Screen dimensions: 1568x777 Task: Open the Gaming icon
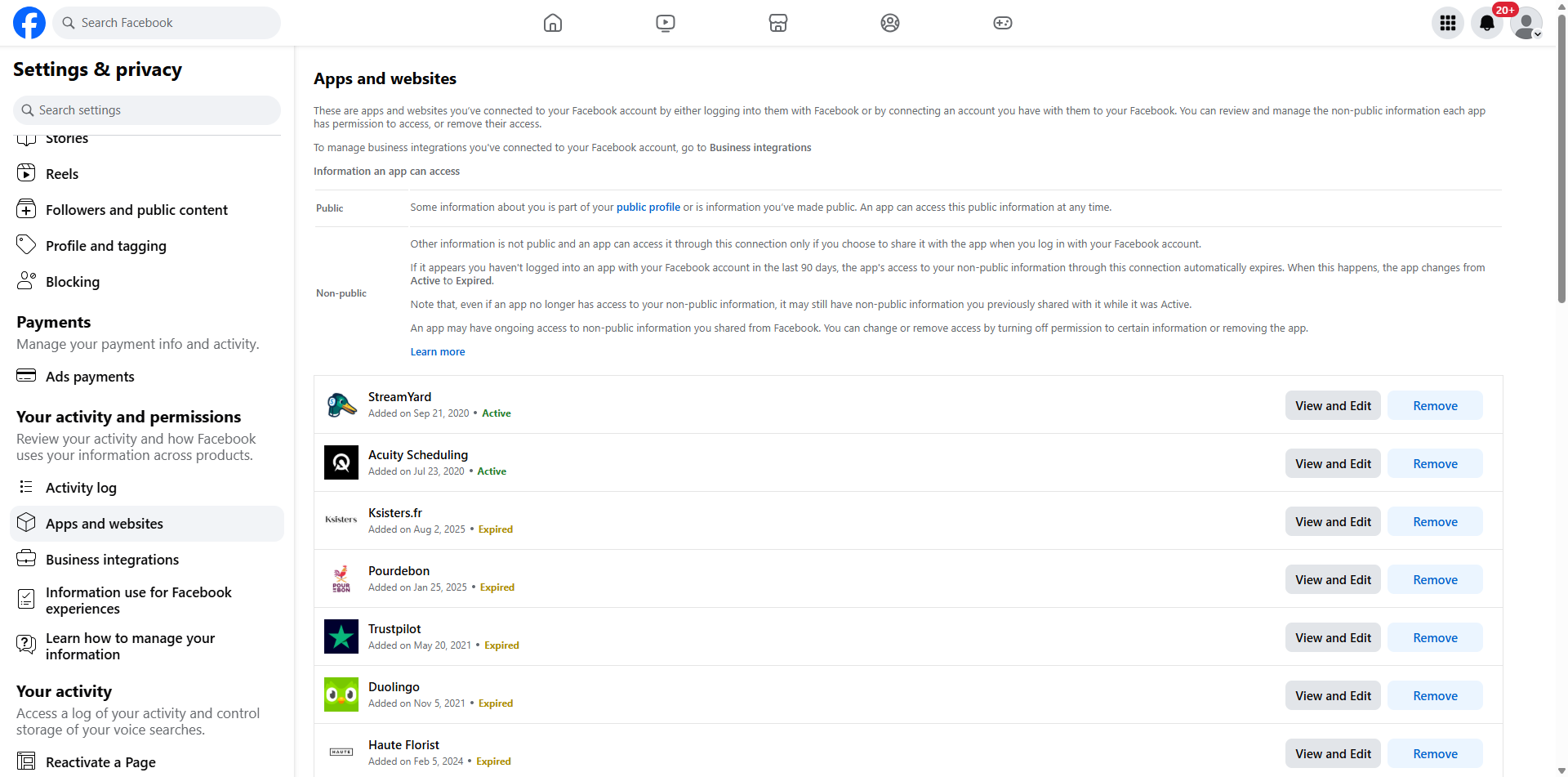[x=1001, y=23]
